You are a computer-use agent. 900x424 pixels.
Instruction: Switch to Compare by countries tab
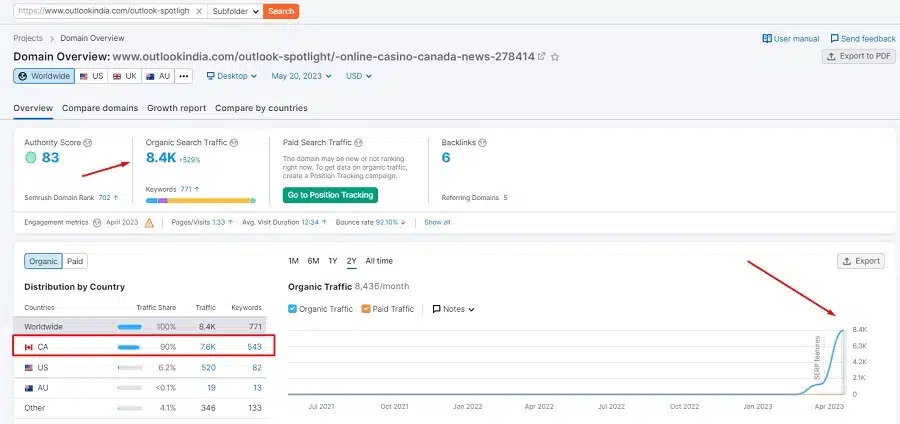tap(261, 108)
